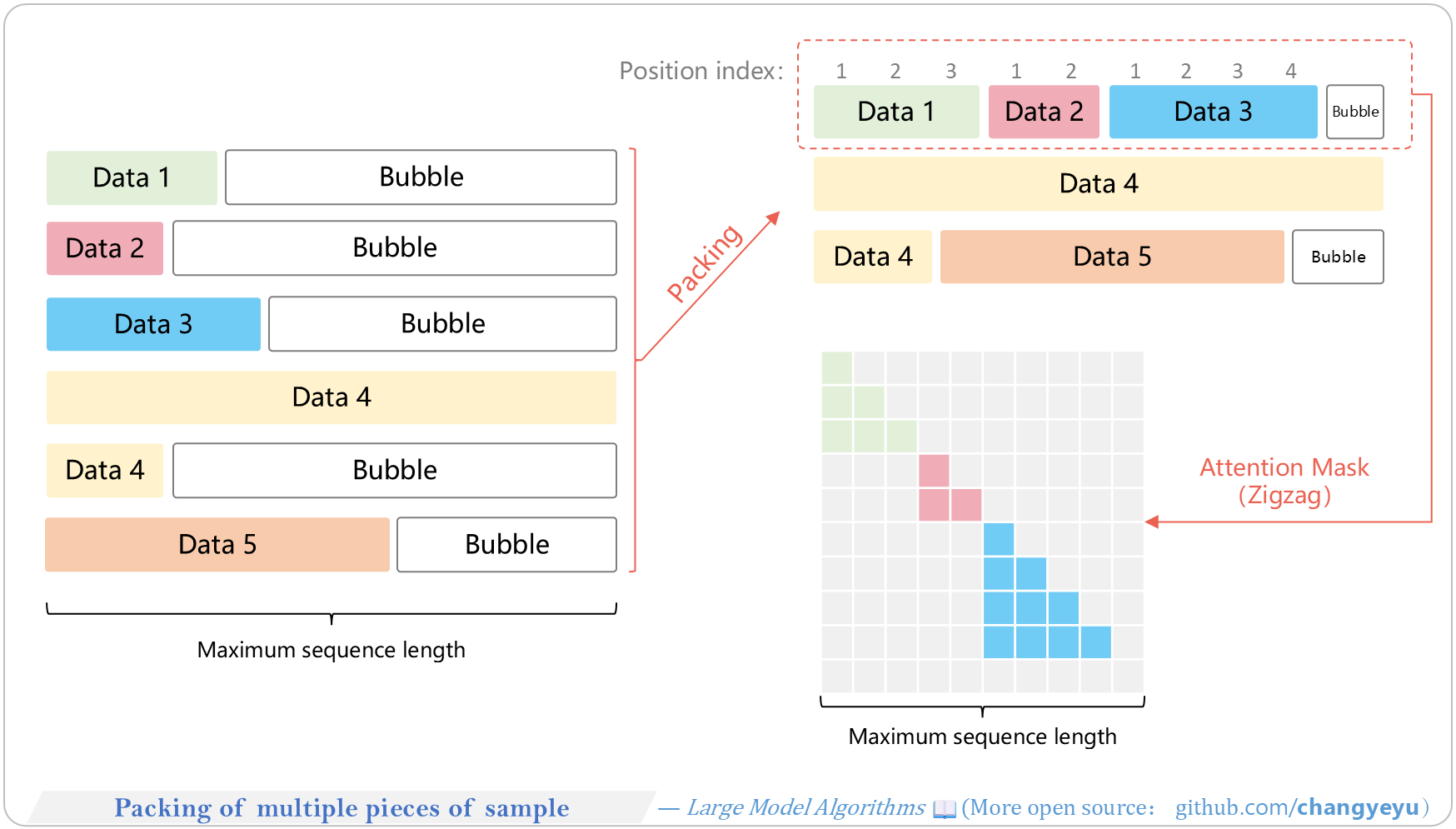Click the Attention Mask (Zigzag) label

point(1284,481)
